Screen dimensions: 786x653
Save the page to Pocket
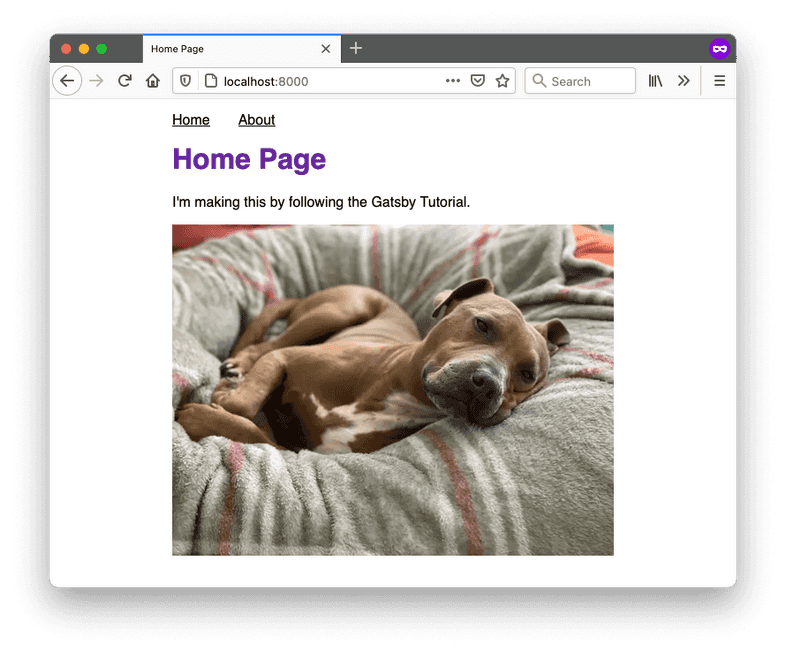tap(478, 81)
